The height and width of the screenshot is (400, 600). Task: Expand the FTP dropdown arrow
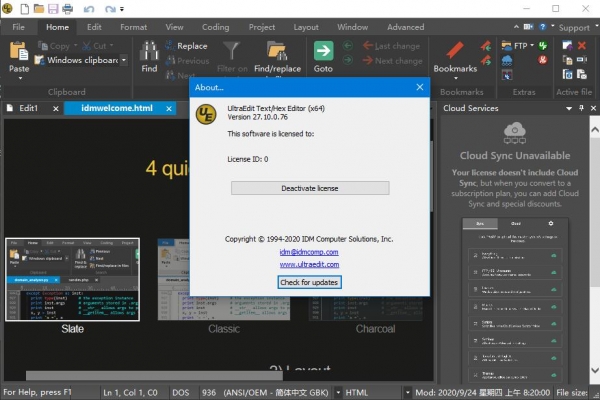[532, 46]
